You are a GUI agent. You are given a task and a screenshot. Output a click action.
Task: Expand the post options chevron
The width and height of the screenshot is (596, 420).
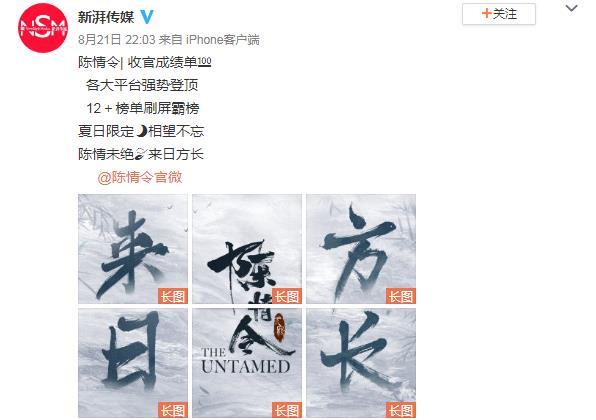[x=571, y=8]
